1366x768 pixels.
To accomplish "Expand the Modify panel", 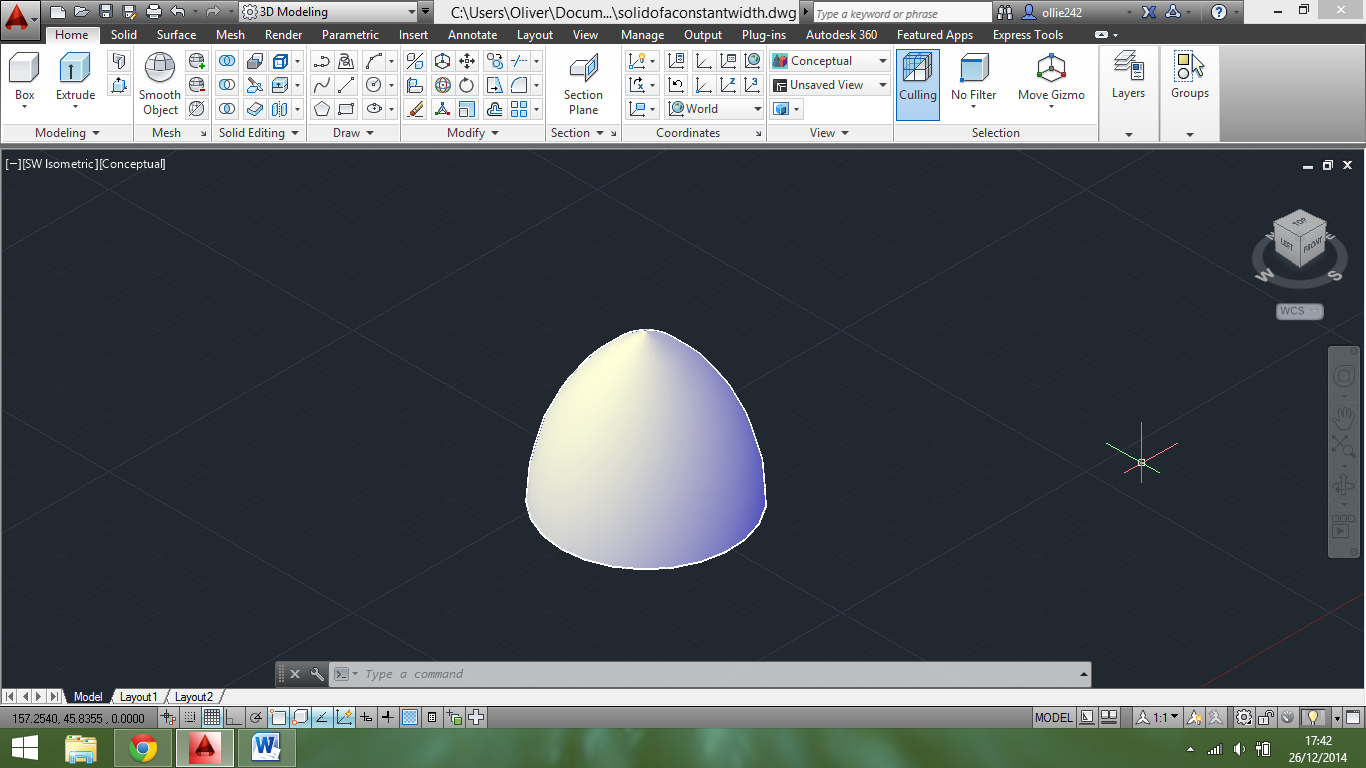I will [473, 132].
